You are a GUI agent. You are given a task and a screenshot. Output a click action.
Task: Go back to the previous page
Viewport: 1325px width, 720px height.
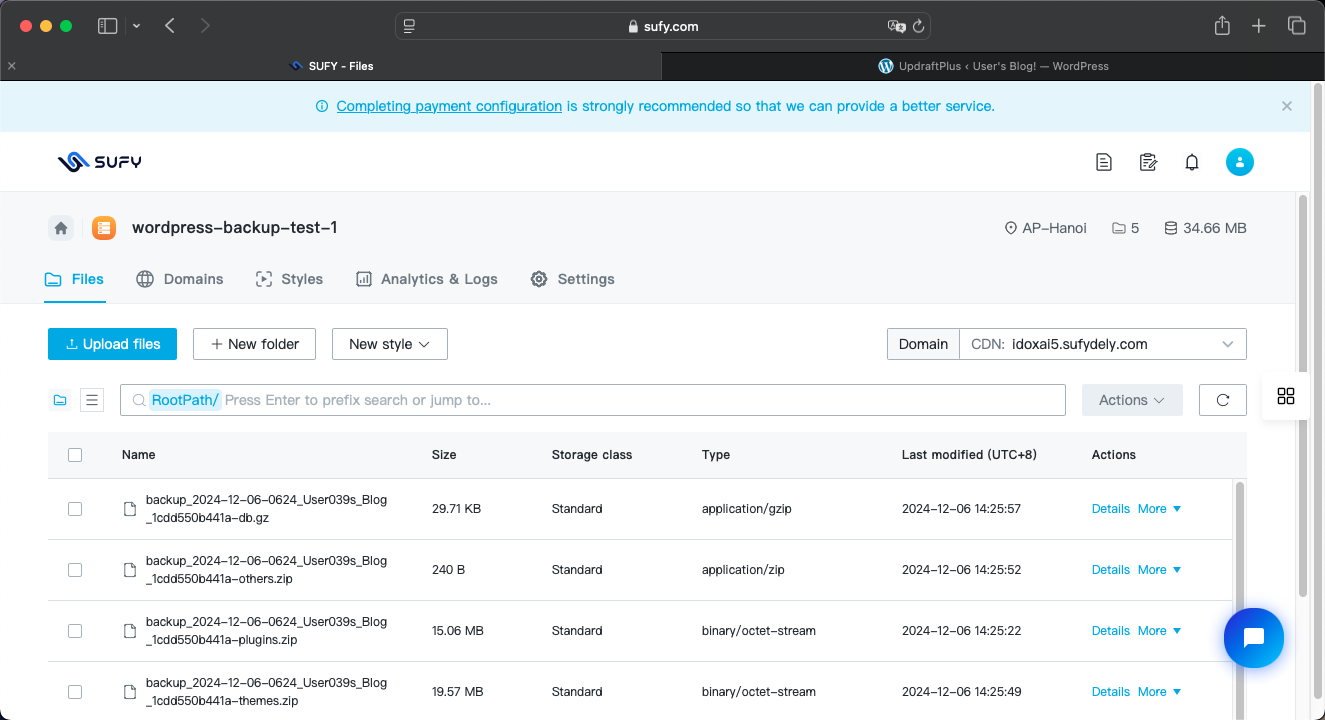click(x=170, y=26)
